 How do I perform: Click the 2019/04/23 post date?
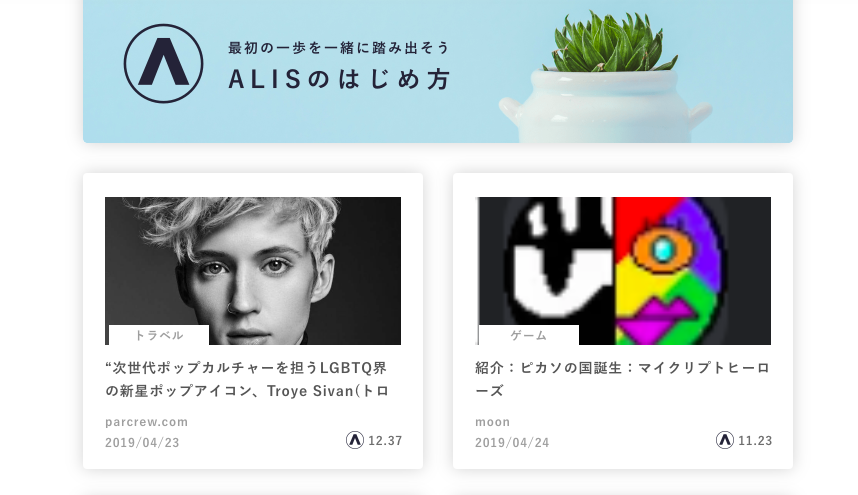point(142,442)
